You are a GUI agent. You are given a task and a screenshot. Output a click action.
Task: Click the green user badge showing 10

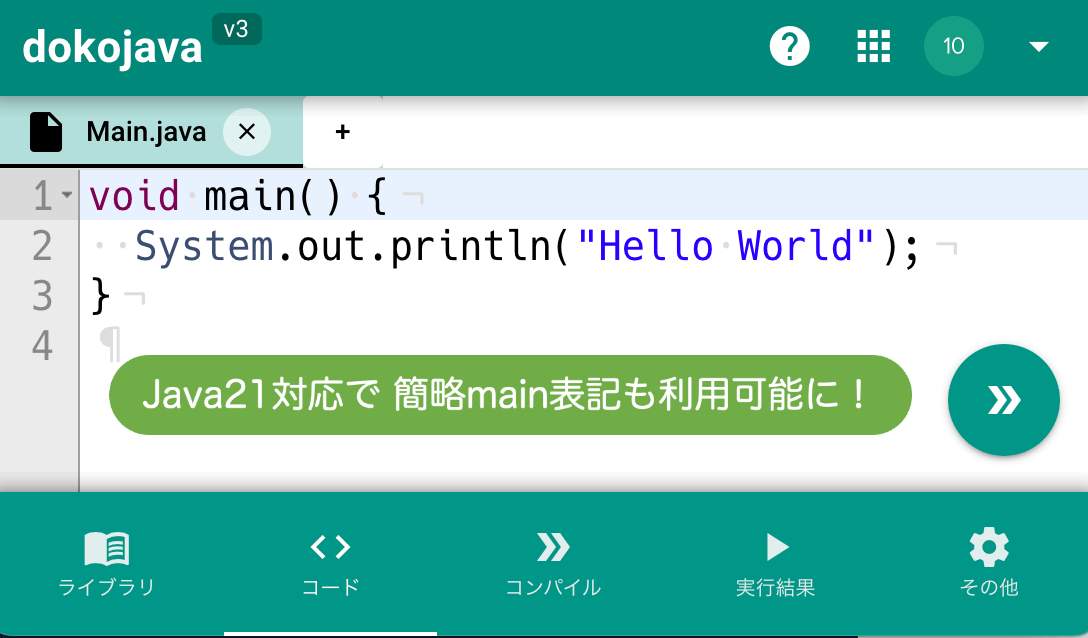coord(953,46)
